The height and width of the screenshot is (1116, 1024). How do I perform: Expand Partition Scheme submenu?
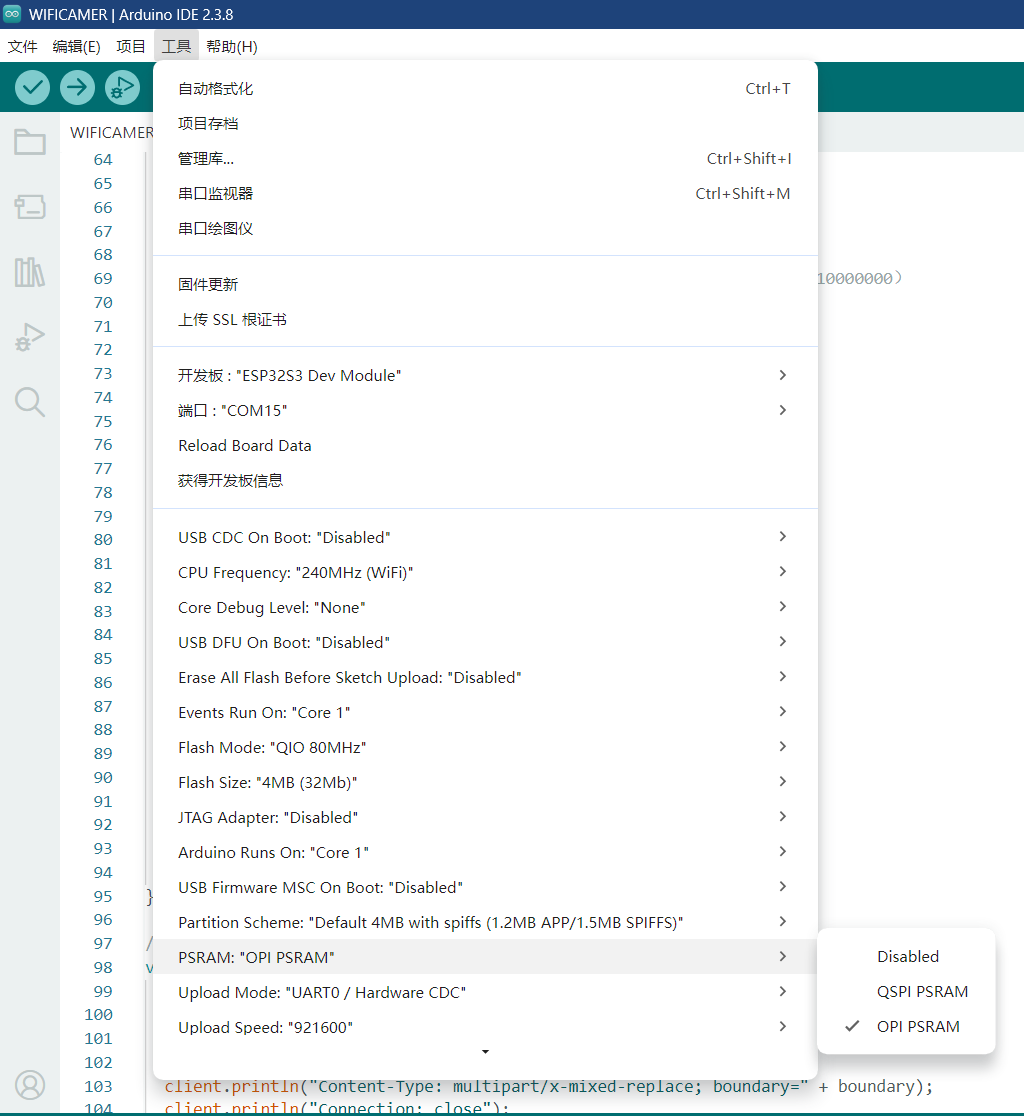(x=485, y=922)
